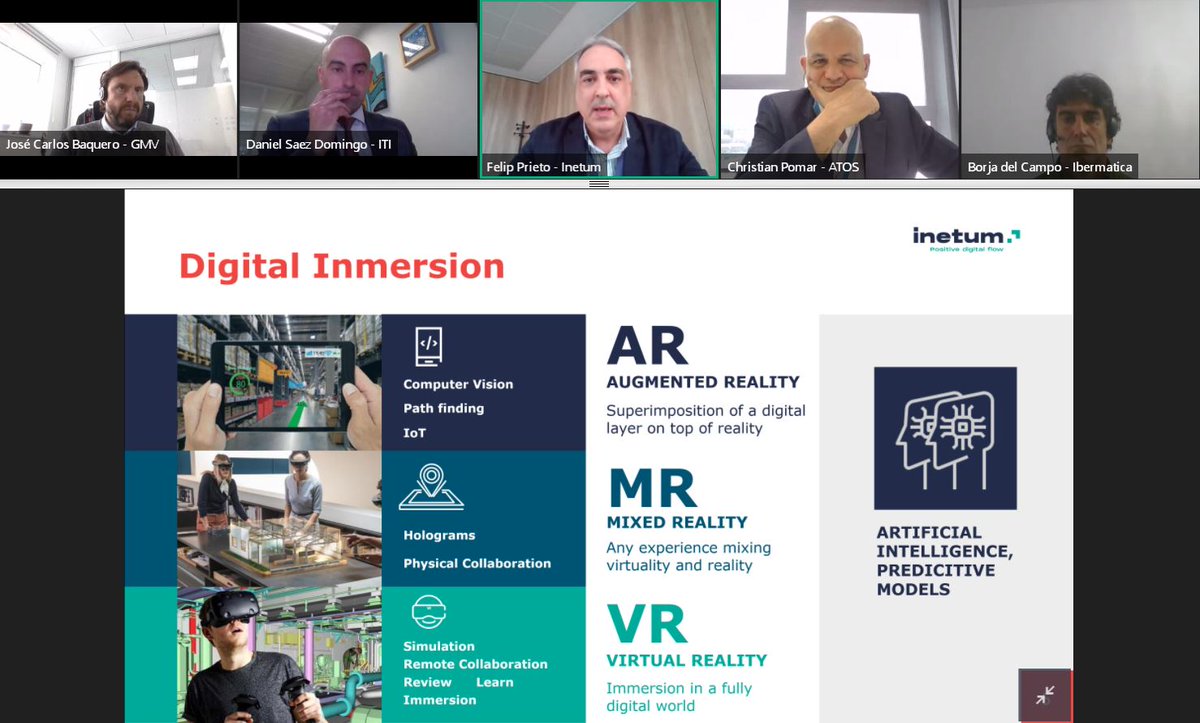Click the 'AUGMENTED REALITY' heading
Image resolution: width=1200 pixels, height=723 pixels.
click(703, 382)
